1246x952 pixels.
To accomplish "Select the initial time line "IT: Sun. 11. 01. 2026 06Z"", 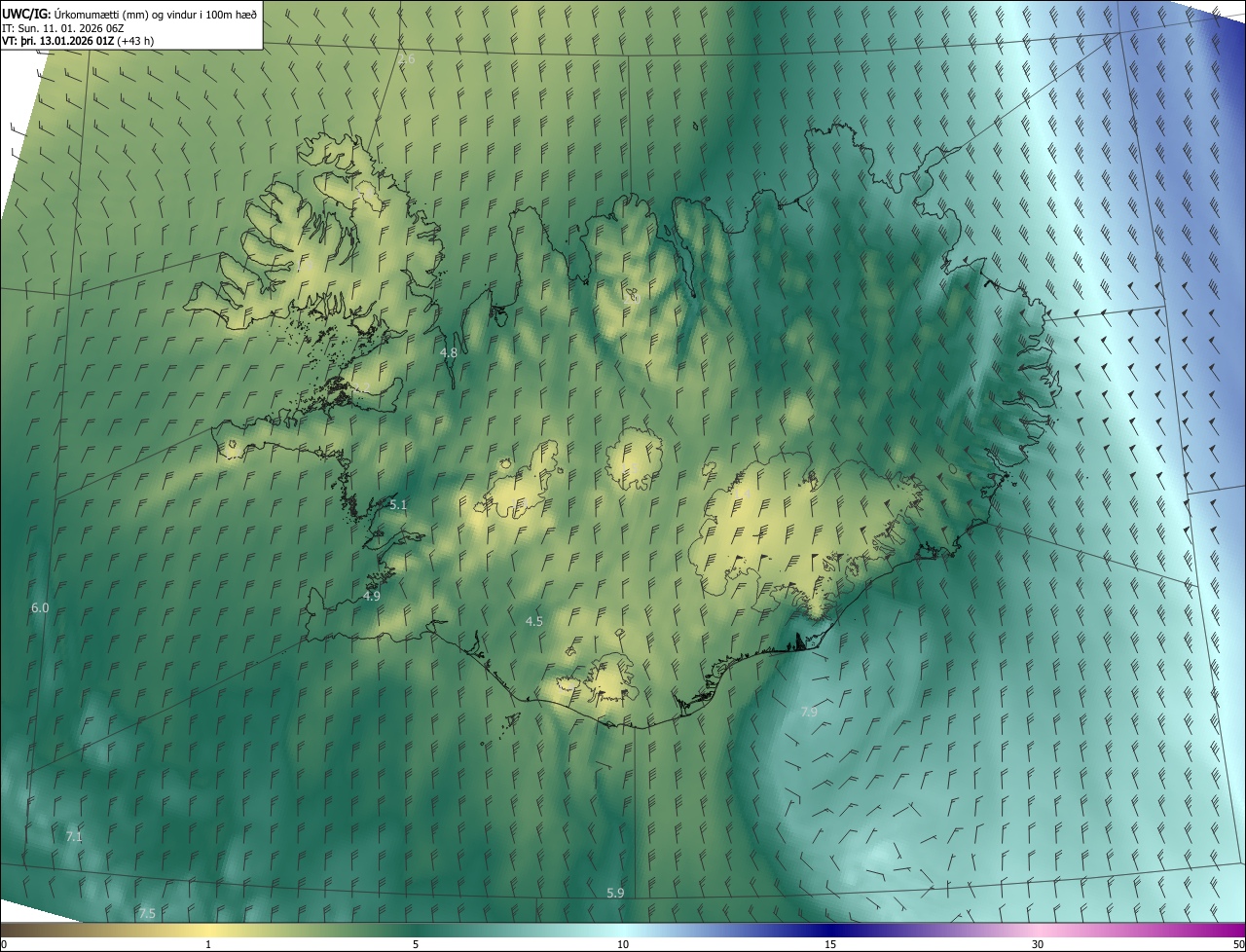I will (x=64, y=27).
